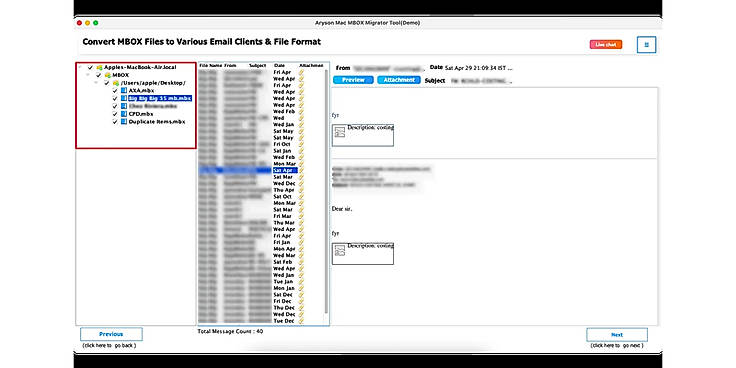Toggle checkbox for Big Big Big 55 mb.mbx
Image resolution: width=736 pixels, height=368 pixels.
click(115, 98)
